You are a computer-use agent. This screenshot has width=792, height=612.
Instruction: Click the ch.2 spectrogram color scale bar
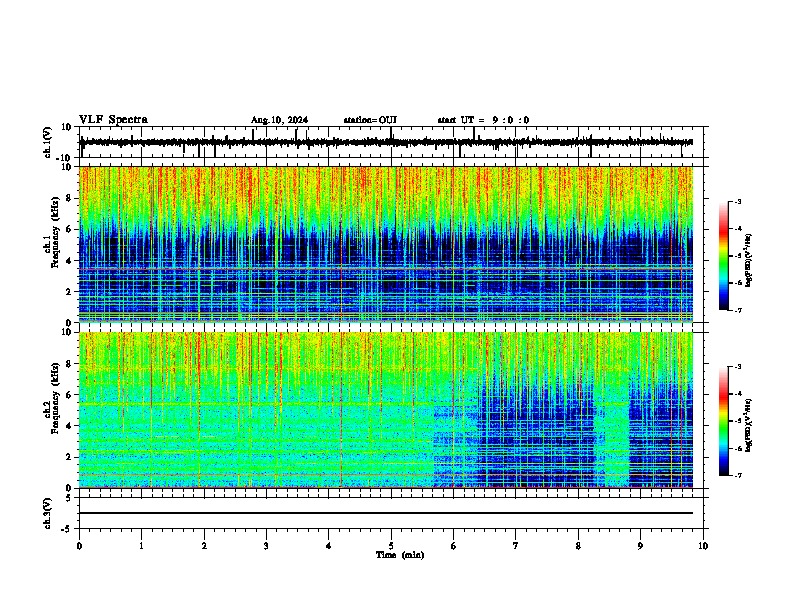click(x=724, y=421)
